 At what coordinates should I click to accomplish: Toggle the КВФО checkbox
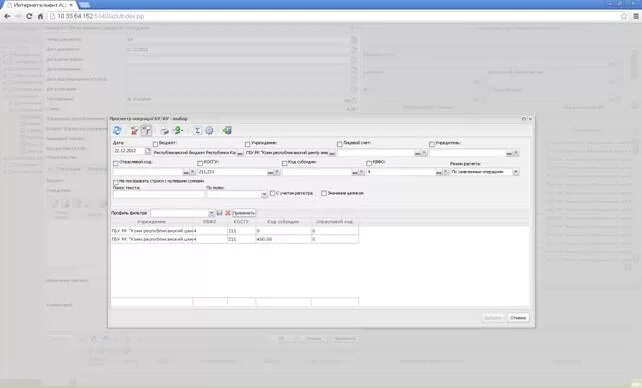pos(369,163)
